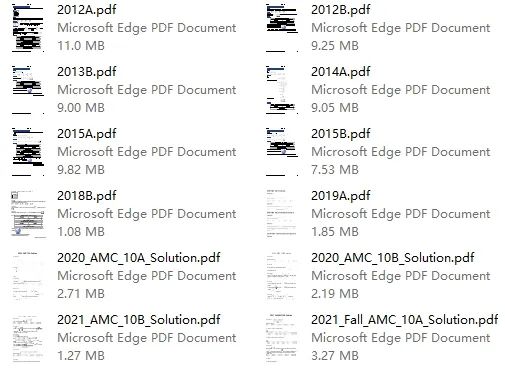Select the 2019A.pdf file name

tap(341, 196)
